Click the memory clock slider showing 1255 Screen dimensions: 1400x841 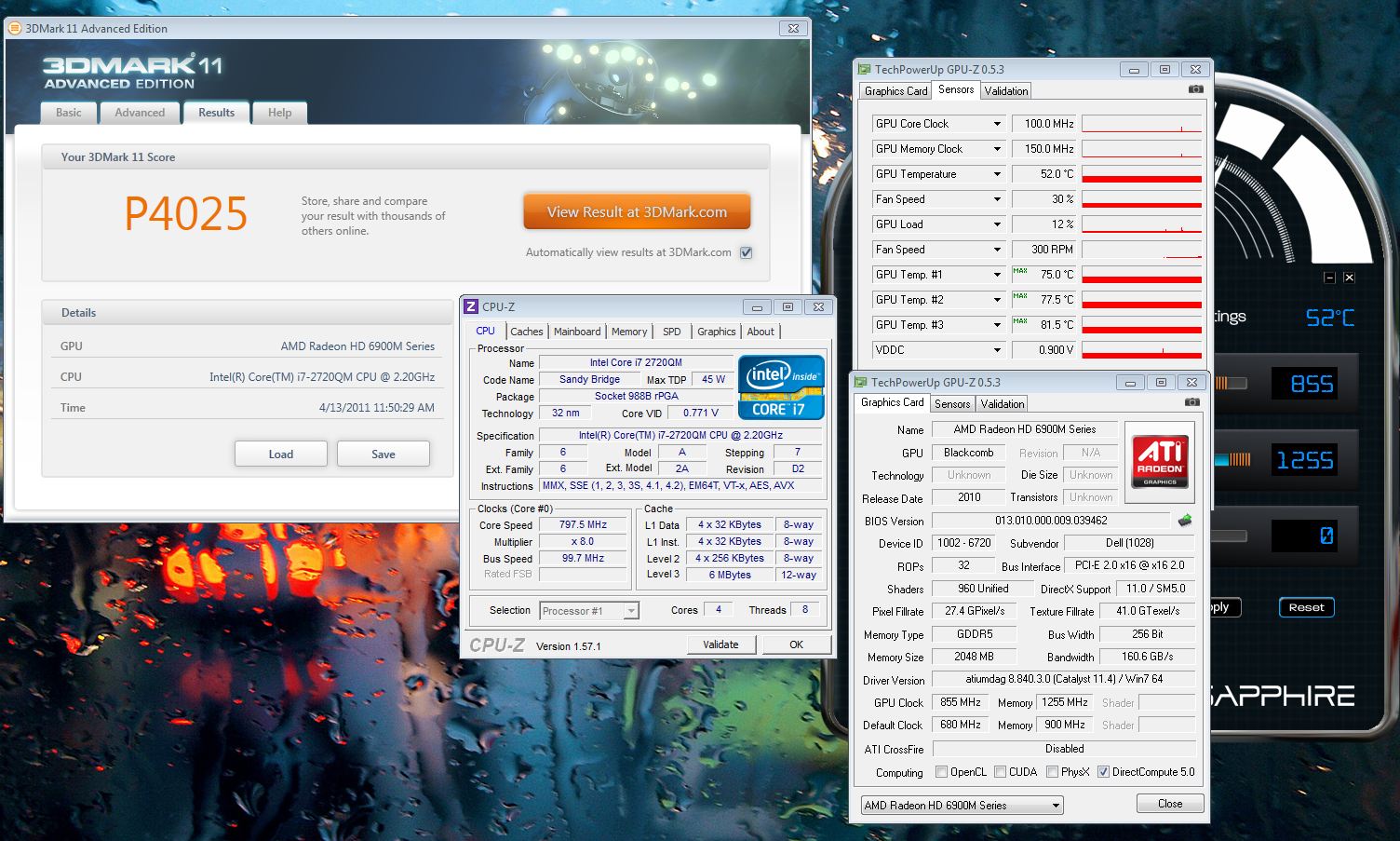[1232, 459]
